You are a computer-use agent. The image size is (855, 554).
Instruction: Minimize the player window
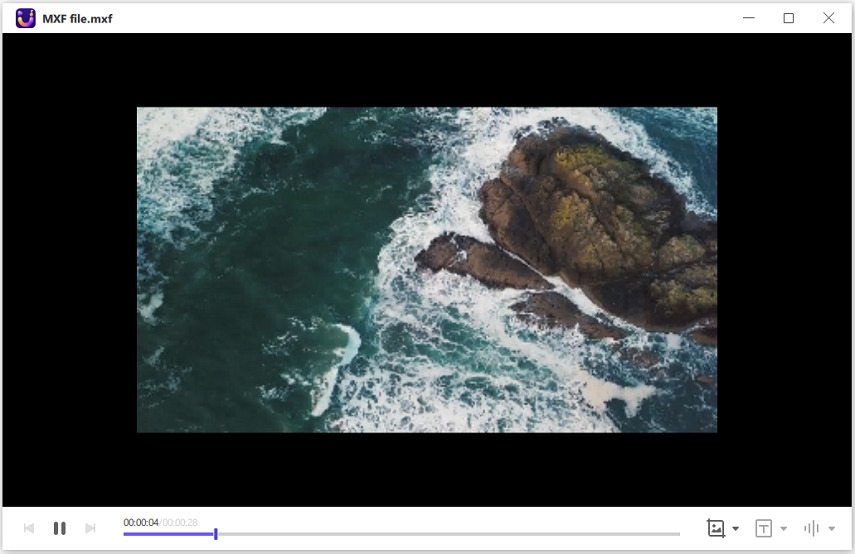749,18
